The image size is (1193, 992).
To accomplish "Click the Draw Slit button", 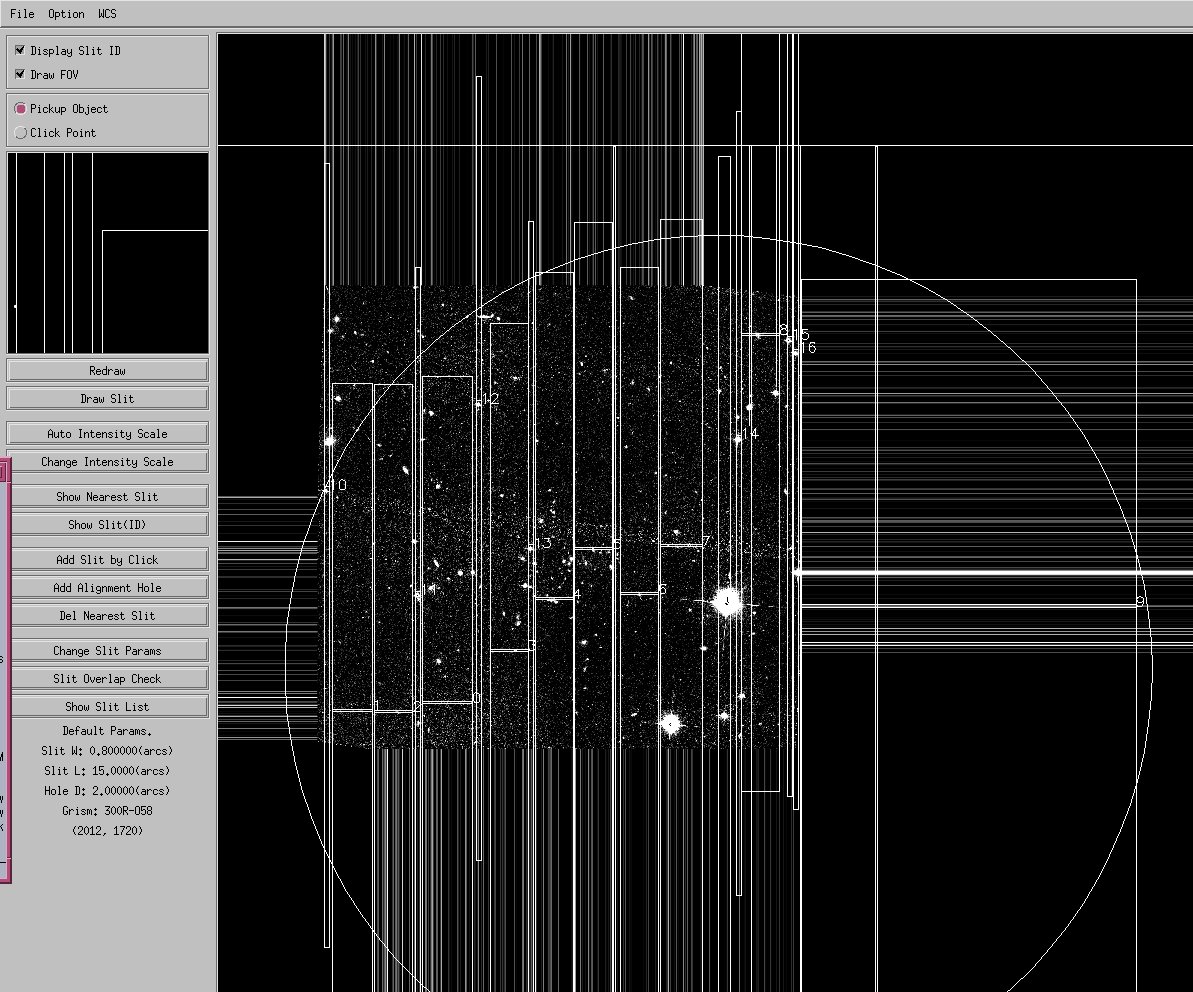I will coord(107,399).
